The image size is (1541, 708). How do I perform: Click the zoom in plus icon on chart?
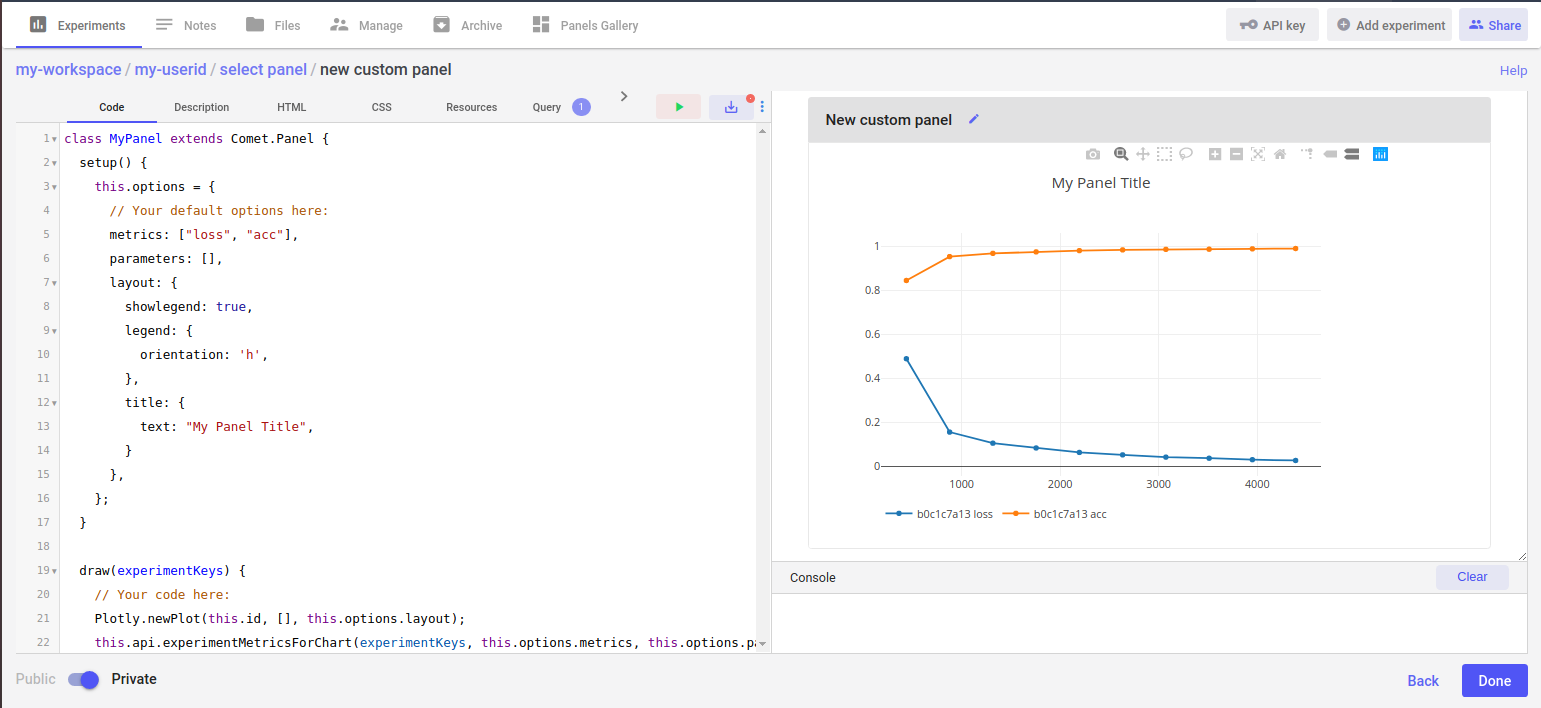point(1215,154)
